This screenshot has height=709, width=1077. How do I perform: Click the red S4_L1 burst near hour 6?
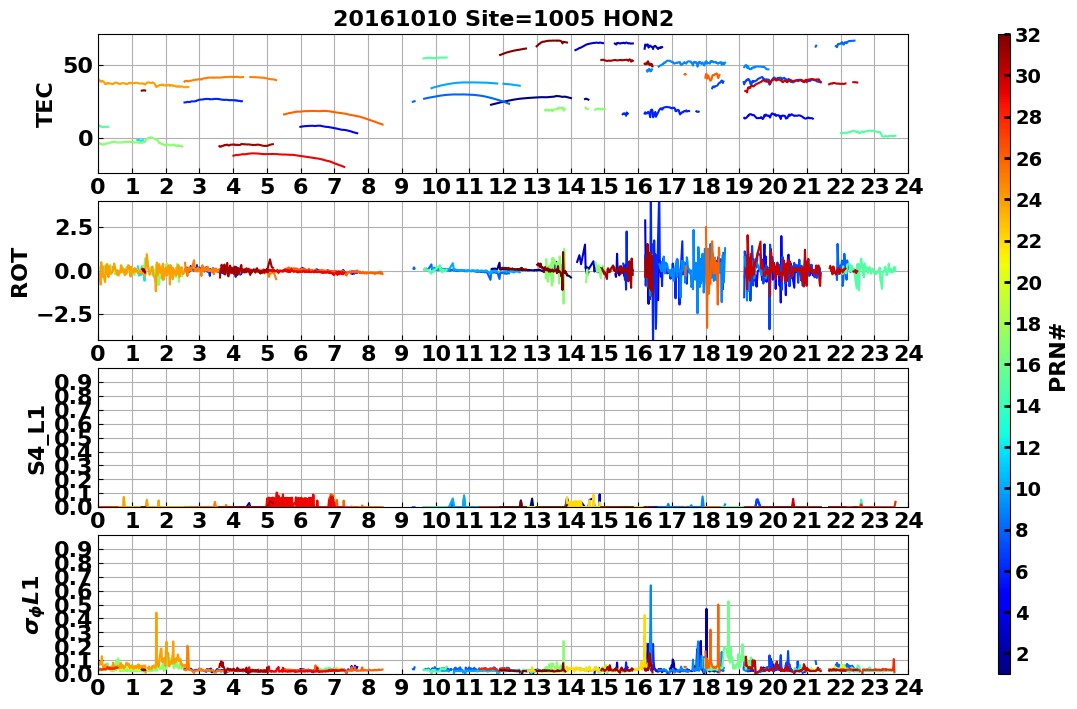(292, 500)
